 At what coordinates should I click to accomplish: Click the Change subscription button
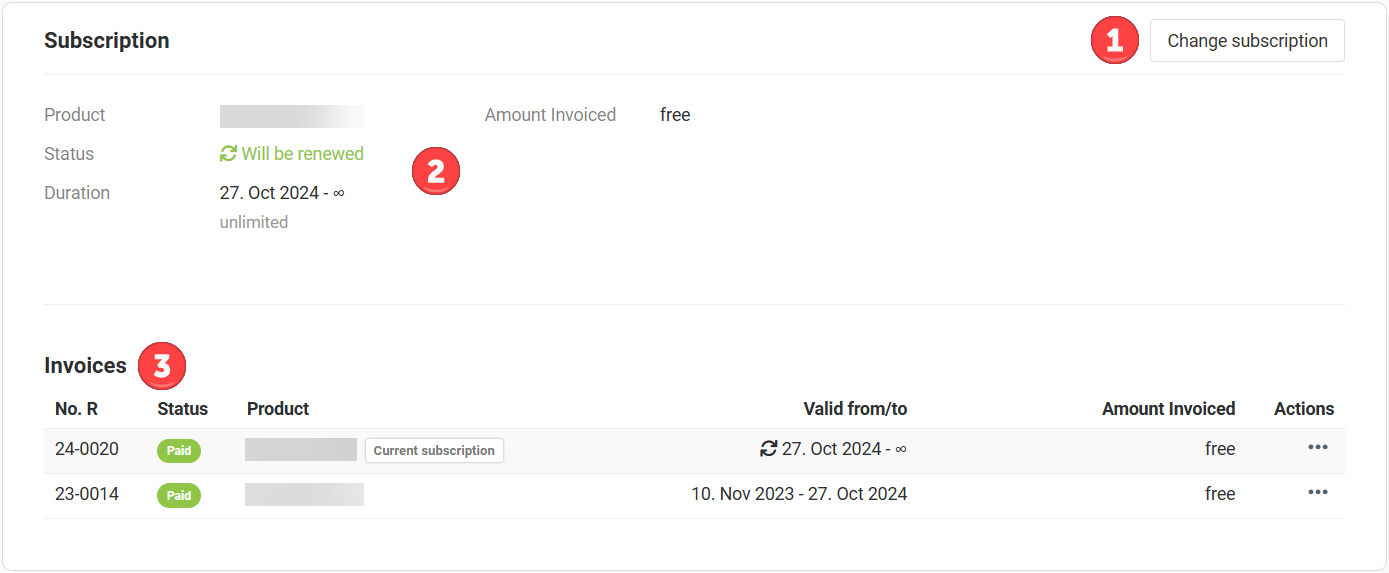[1247, 41]
